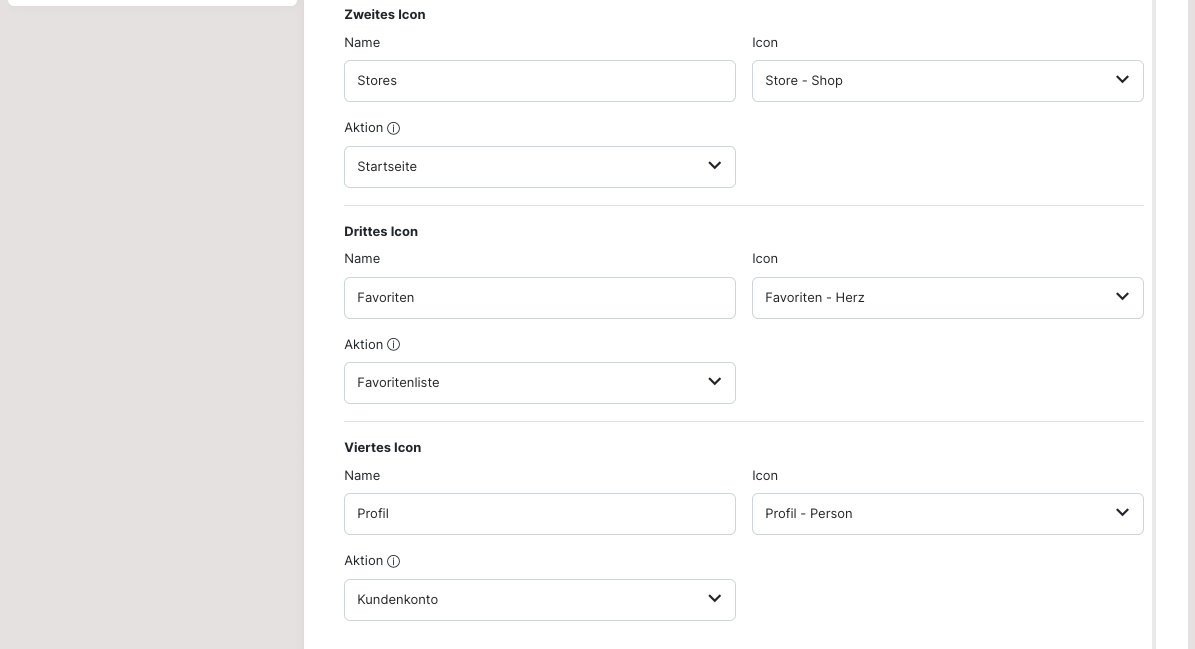1195x649 pixels.
Task: Click the Name label under Zweites Icon
Action: (x=362, y=43)
